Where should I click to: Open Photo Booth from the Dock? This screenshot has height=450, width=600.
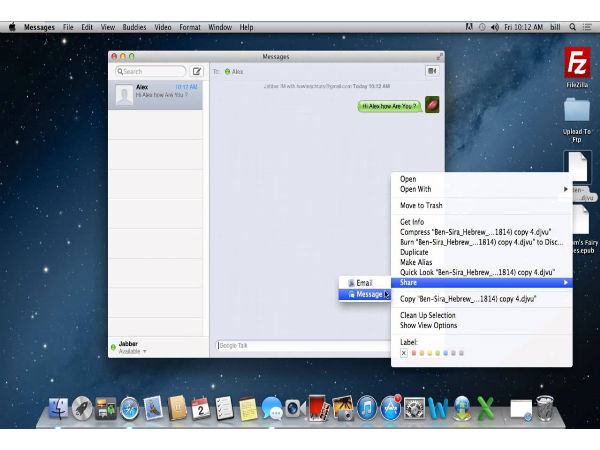click(319, 408)
